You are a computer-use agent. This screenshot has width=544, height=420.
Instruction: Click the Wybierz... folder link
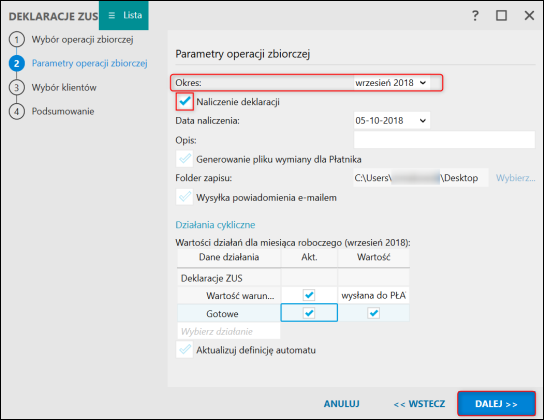coord(516,178)
